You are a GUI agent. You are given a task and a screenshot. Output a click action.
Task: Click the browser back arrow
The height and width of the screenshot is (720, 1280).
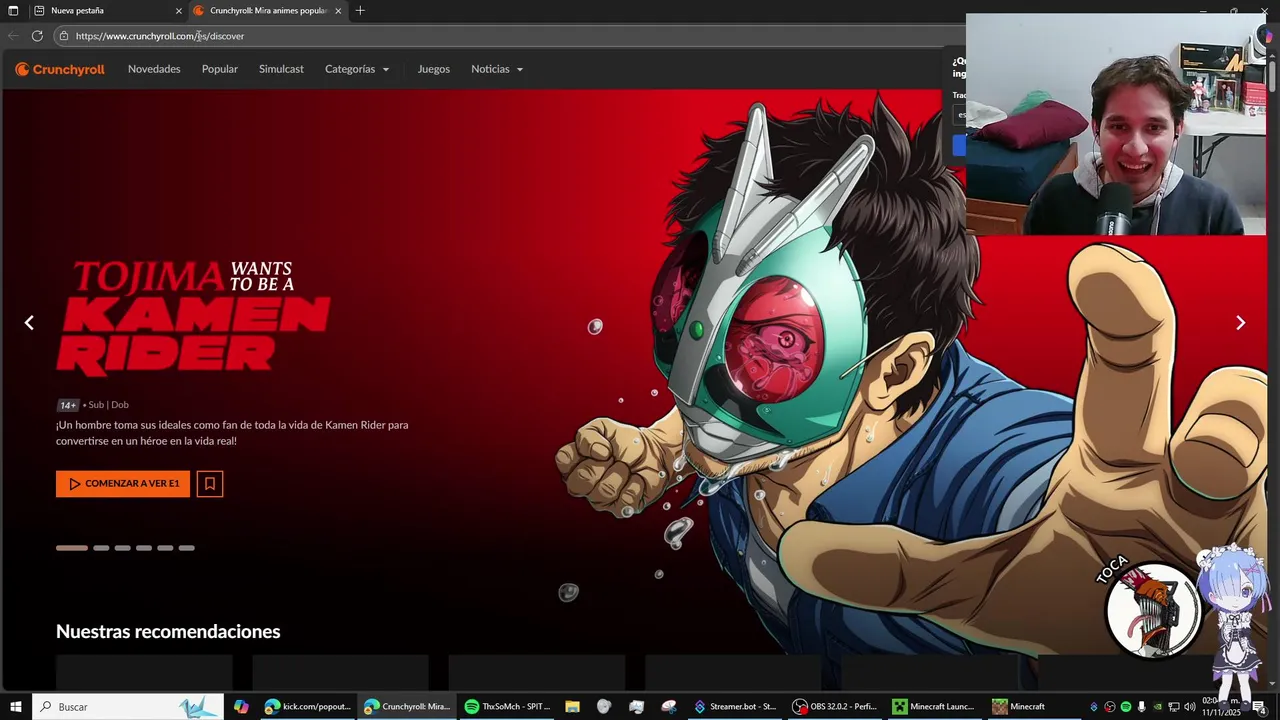tap(13, 36)
